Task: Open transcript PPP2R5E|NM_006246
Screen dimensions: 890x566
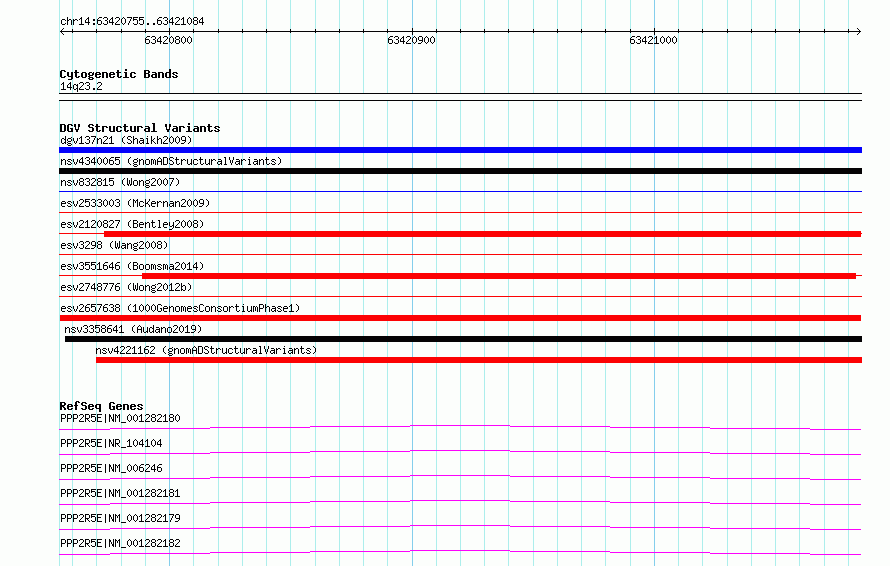Action: 111,468
